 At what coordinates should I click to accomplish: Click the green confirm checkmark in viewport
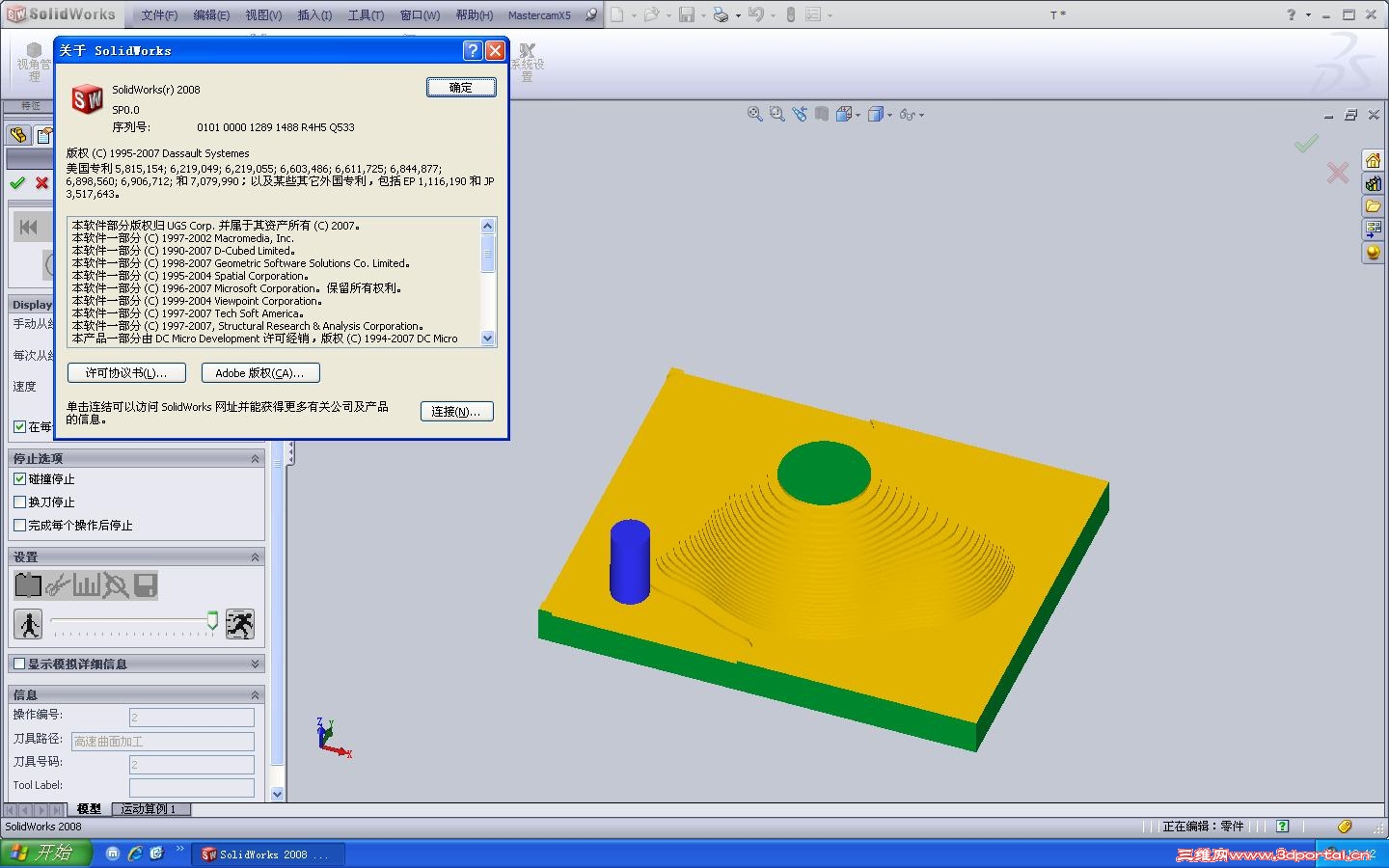click(x=1307, y=144)
